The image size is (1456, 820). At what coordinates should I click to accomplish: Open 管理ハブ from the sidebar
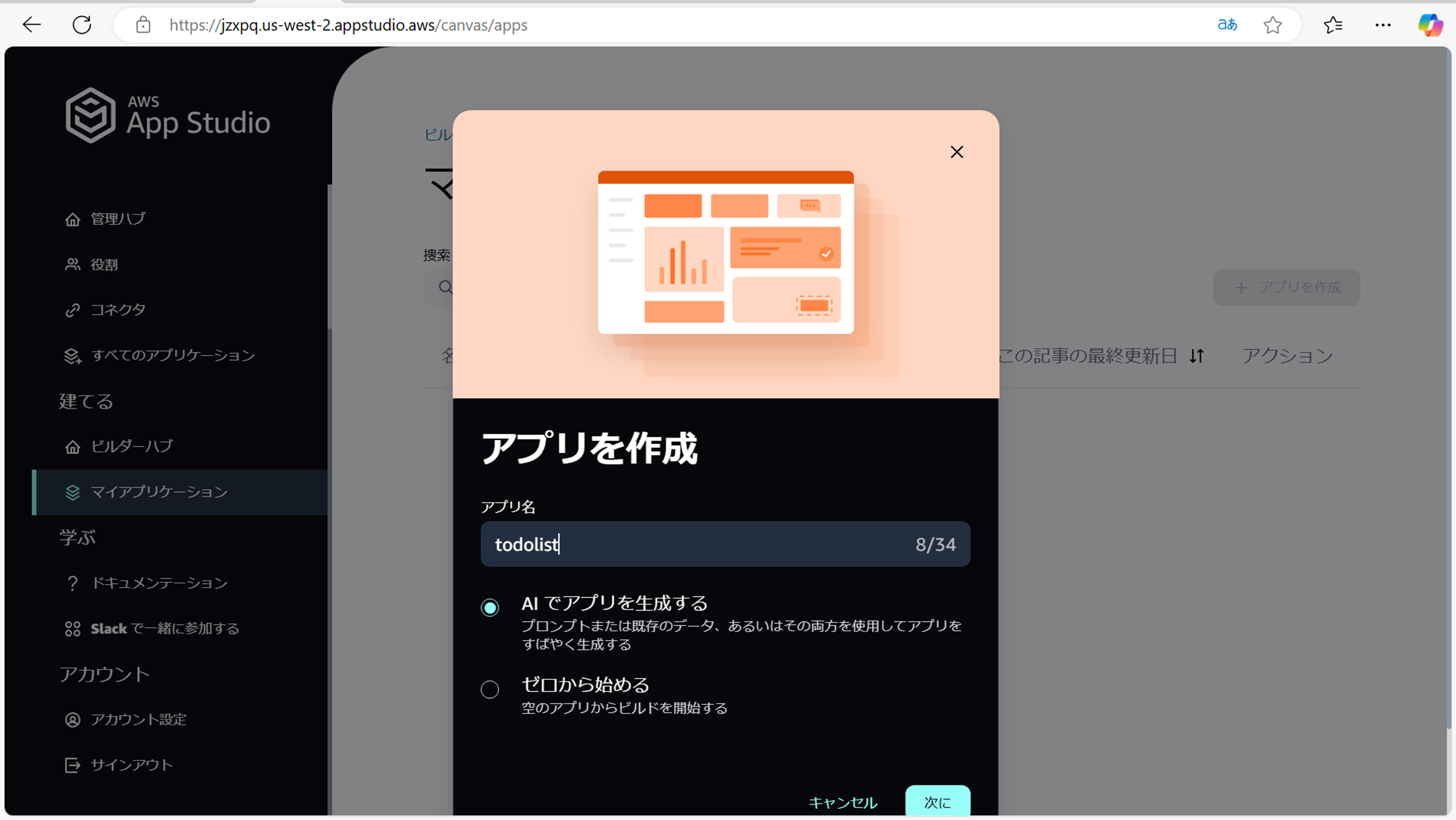coord(117,219)
